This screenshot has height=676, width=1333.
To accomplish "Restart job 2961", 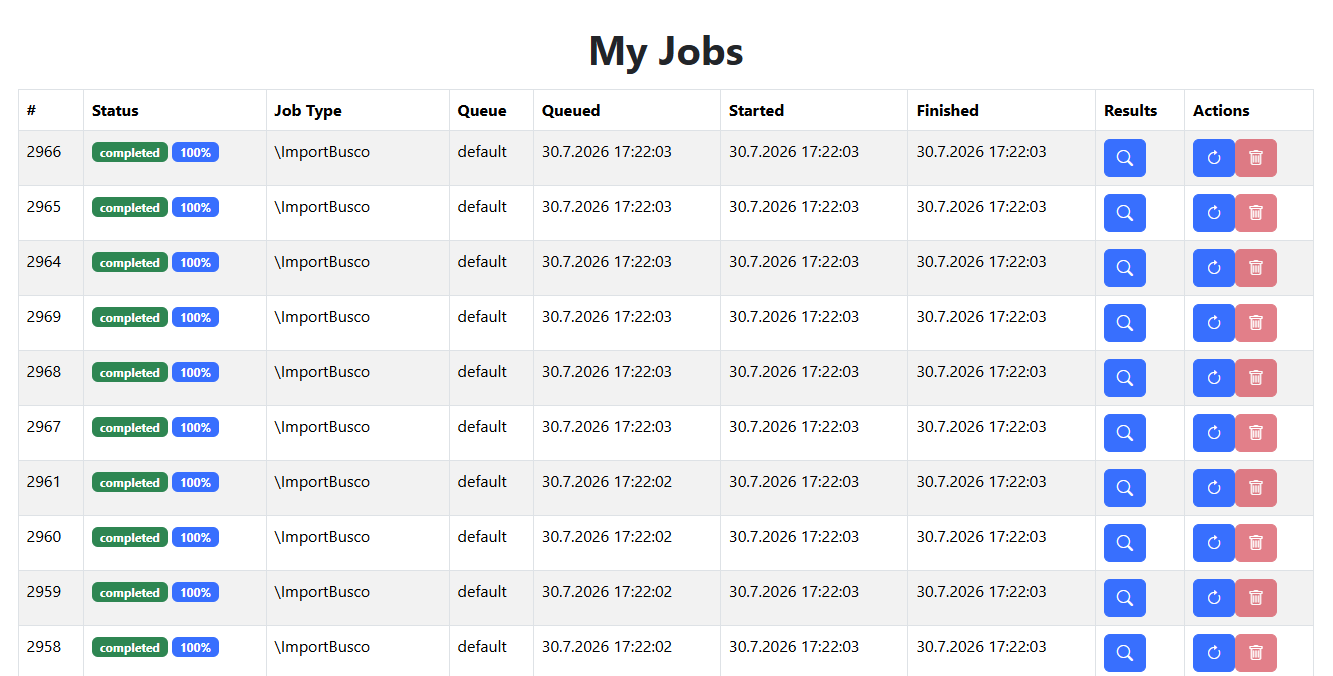I will coord(1214,488).
